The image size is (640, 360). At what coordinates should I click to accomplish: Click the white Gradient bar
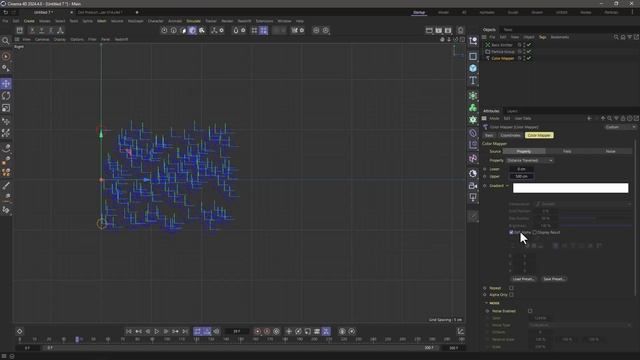(570, 188)
